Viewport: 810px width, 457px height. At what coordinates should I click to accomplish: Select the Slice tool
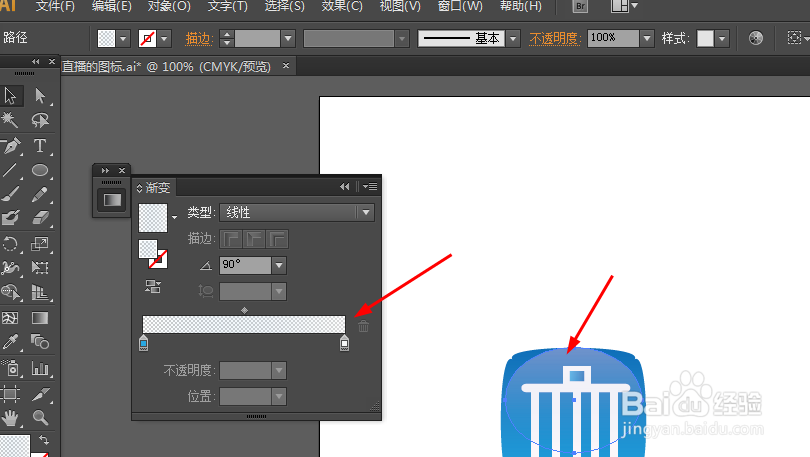(x=40, y=394)
